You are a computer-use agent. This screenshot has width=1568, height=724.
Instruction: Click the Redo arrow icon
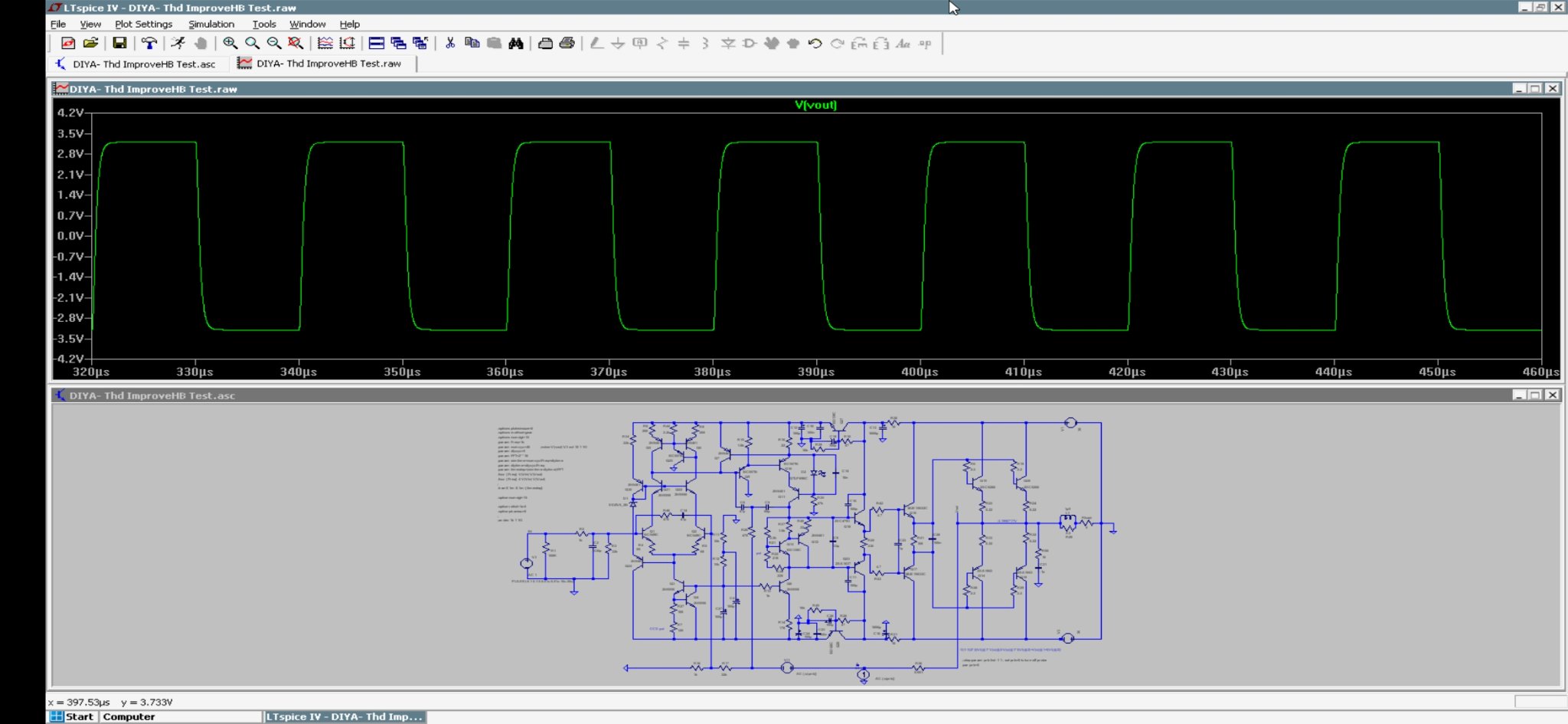click(838, 44)
